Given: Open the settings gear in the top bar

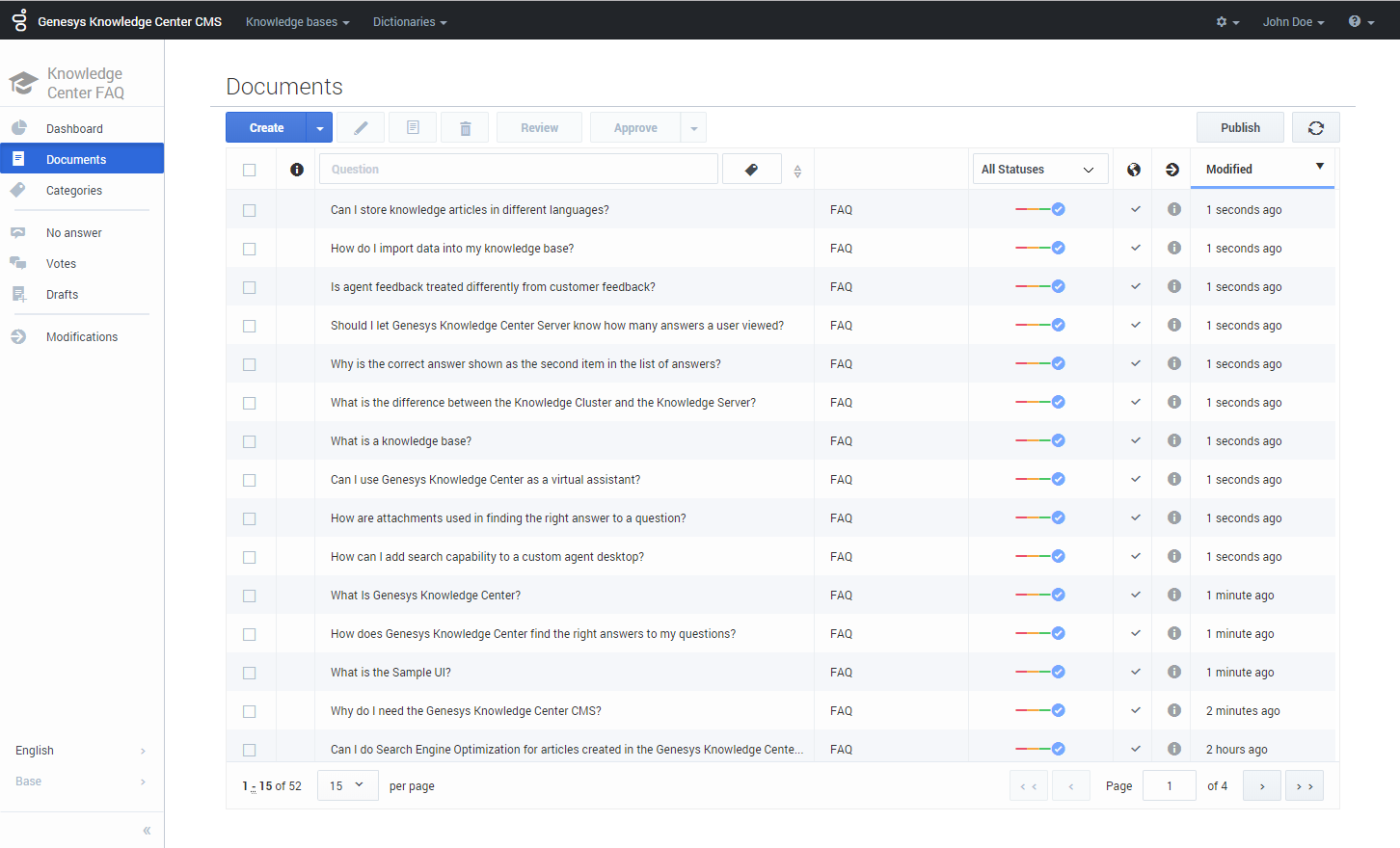Looking at the screenshot, I should coord(1222,21).
